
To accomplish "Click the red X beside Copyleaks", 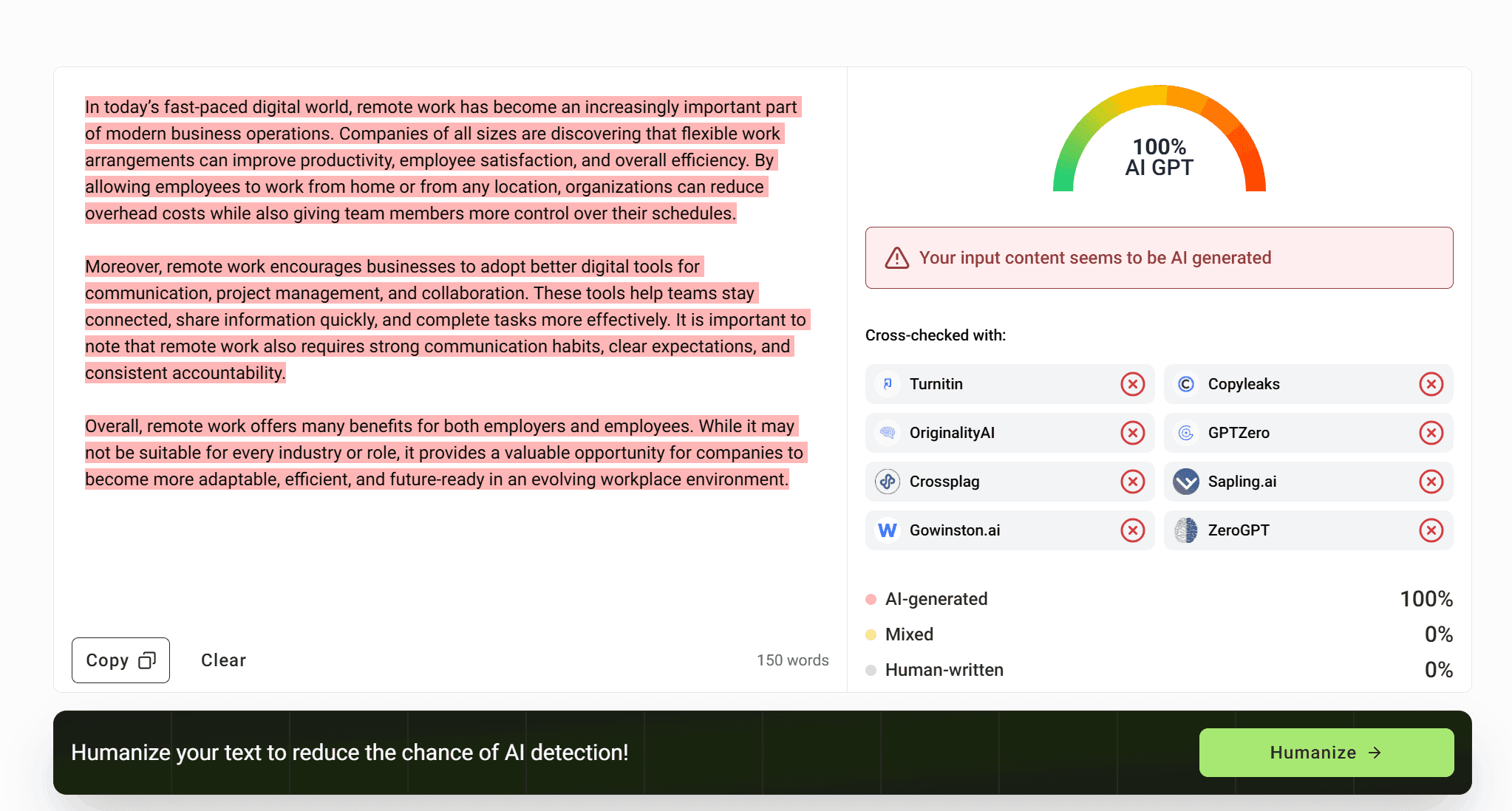I will tap(1431, 384).
